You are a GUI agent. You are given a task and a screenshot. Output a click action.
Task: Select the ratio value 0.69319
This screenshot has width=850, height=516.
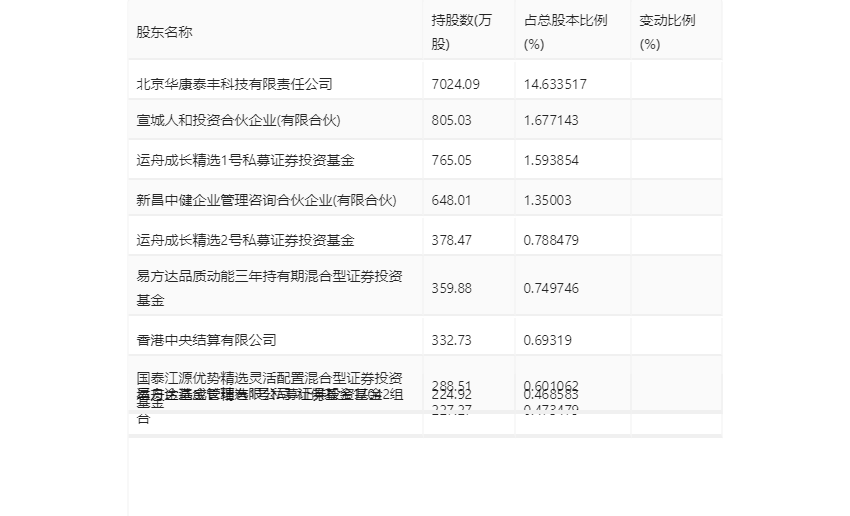tap(548, 340)
